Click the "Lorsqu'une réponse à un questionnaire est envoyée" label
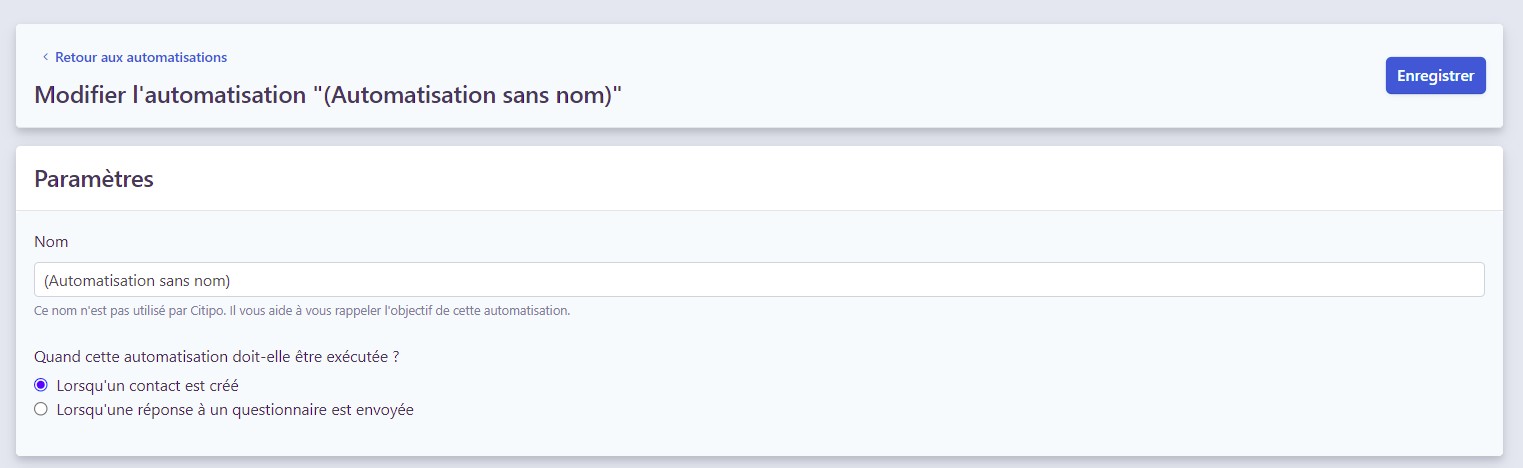The width and height of the screenshot is (1523, 468). tap(235, 409)
